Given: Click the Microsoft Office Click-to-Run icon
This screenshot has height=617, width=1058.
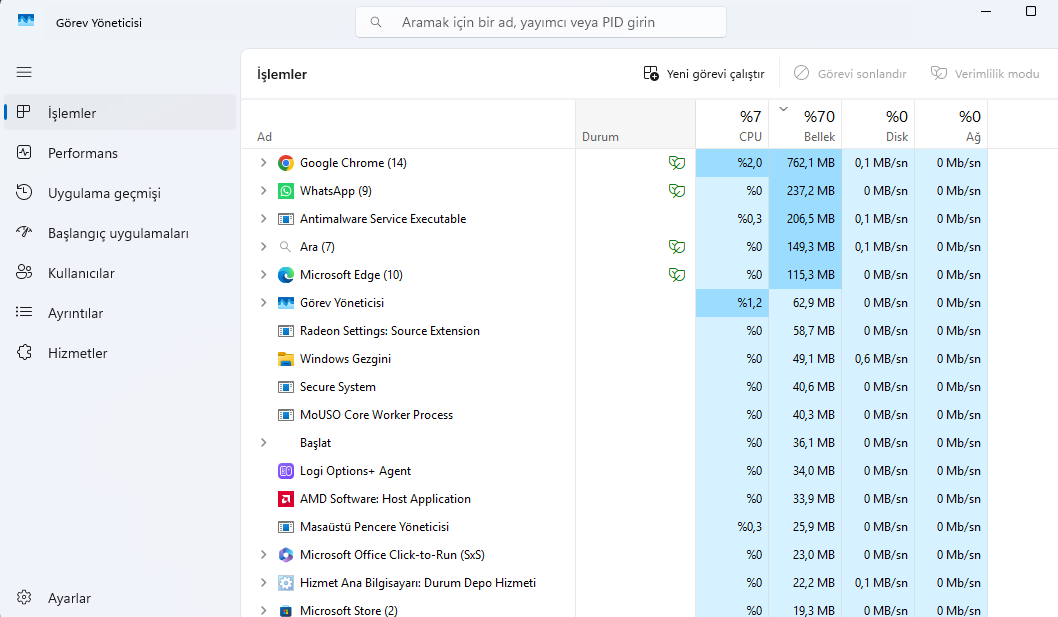Looking at the screenshot, I should click(286, 555).
